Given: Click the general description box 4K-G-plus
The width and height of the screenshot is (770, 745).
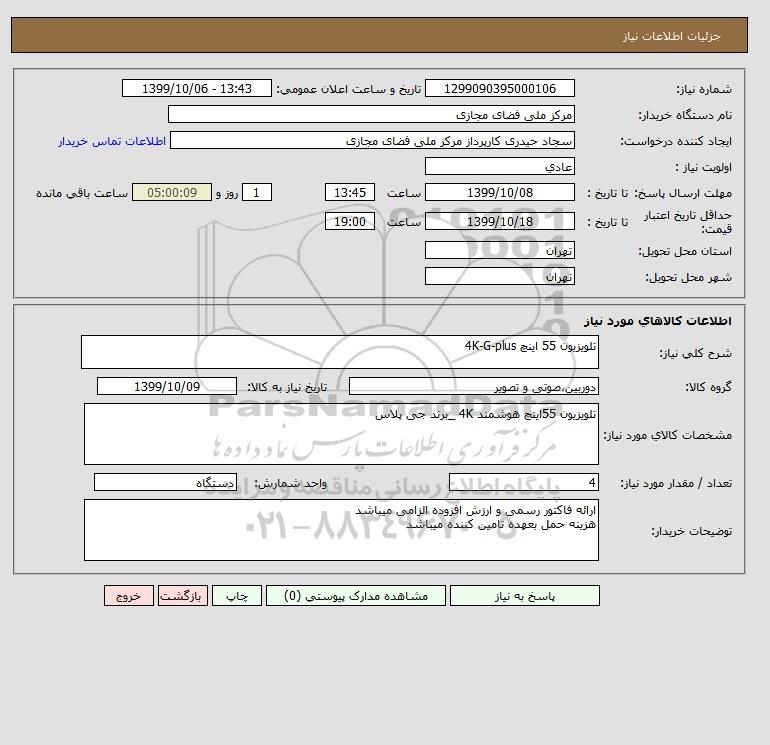Looking at the screenshot, I should tap(340, 352).
